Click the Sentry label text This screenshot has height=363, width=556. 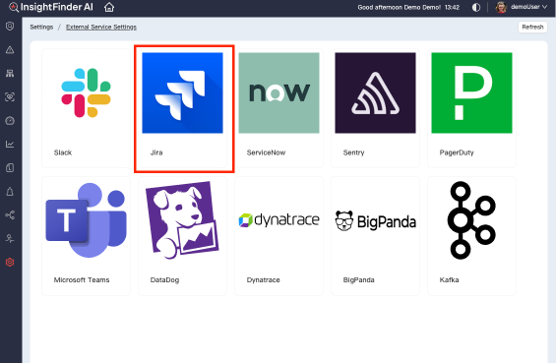pyautogui.click(x=354, y=152)
